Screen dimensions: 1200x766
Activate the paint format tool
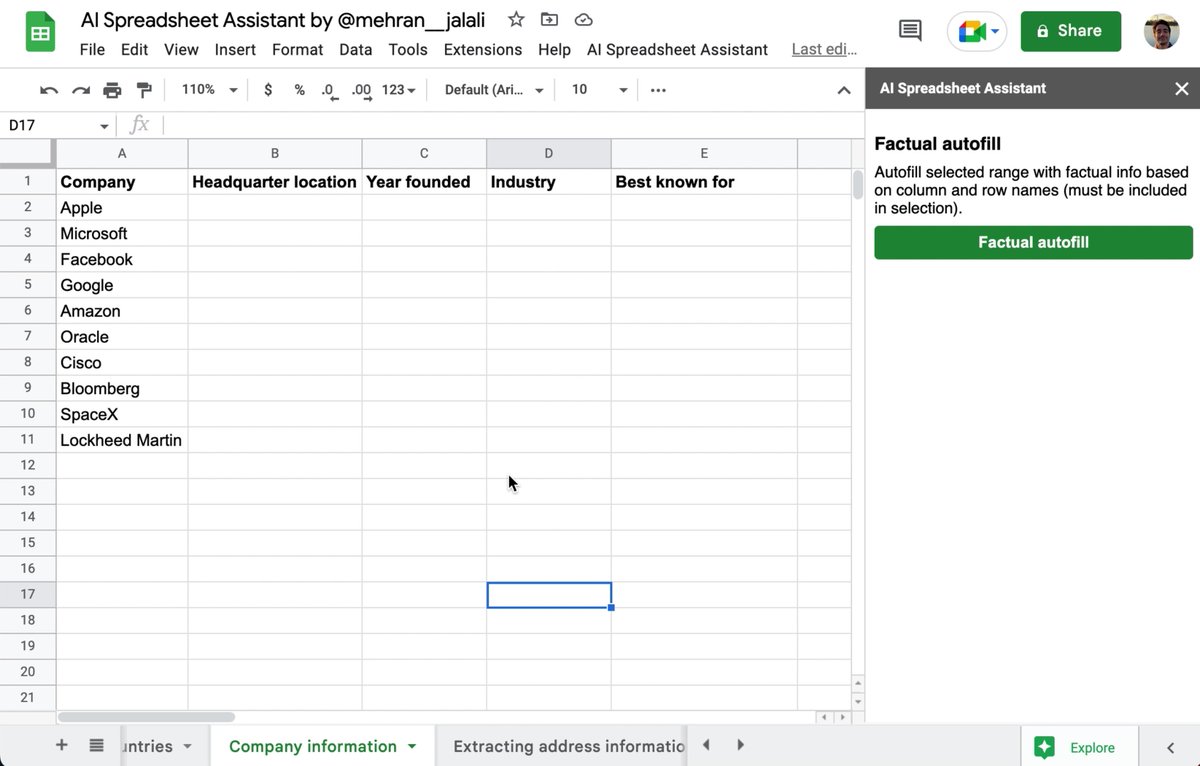click(x=144, y=90)
